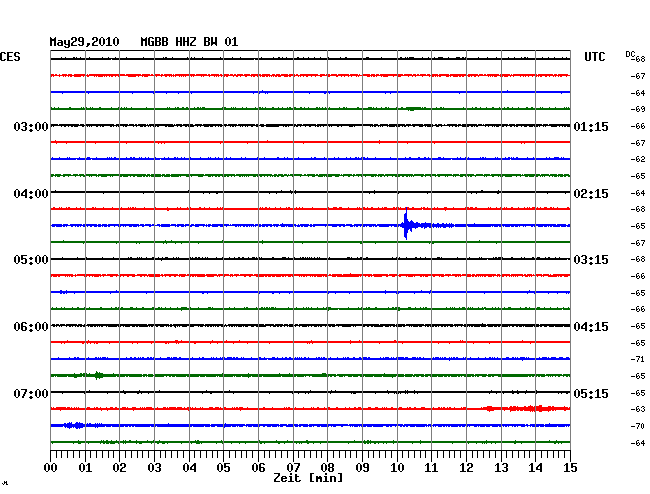
Task: Click the 05:15 UTC time label
Action: point(591,393)
